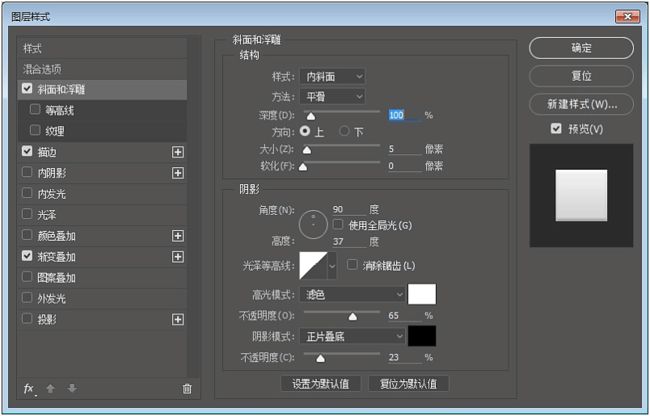Open the 图案叠加 effect settings
This screenshot has width=650, height=416.
[x=56, y=278]
